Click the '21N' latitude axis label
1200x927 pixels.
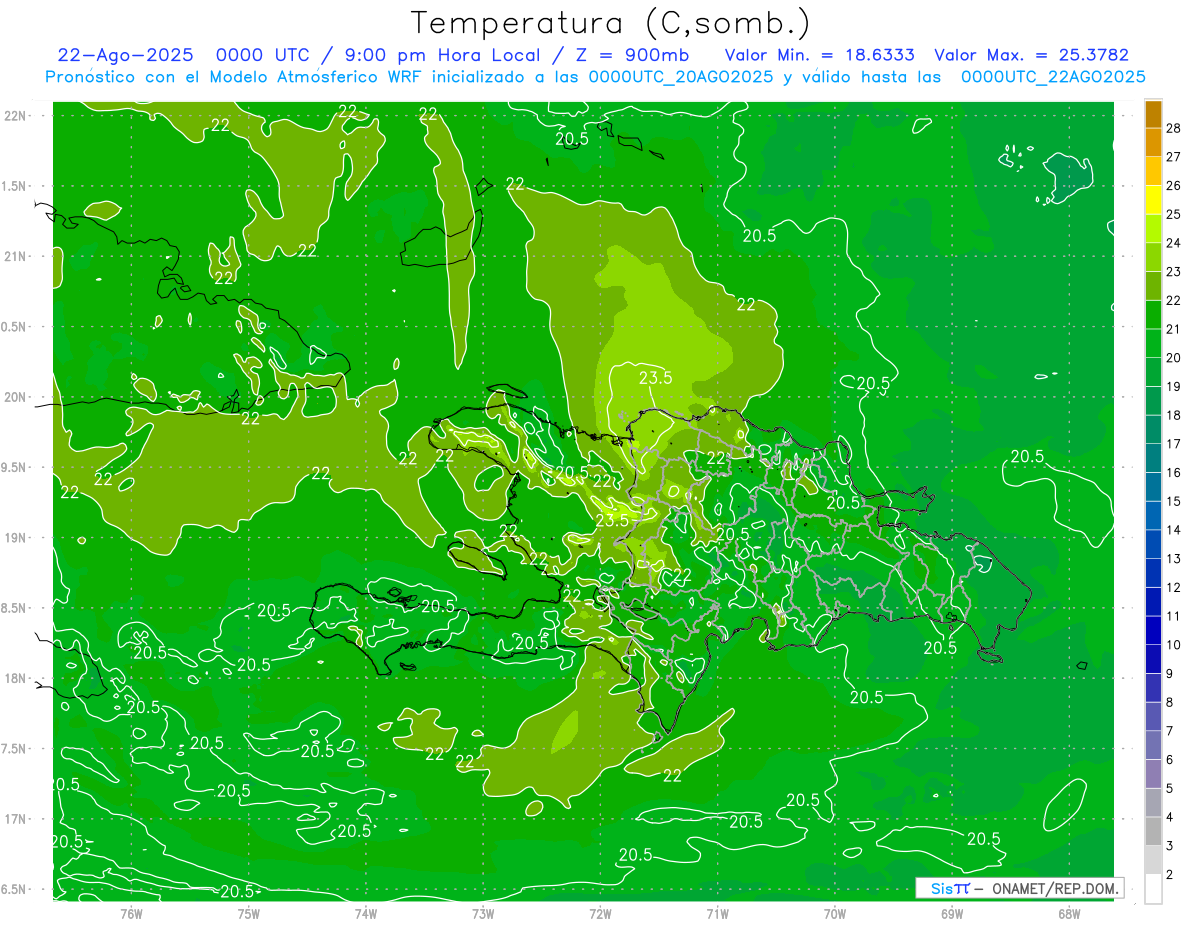(x=15, y=256)
